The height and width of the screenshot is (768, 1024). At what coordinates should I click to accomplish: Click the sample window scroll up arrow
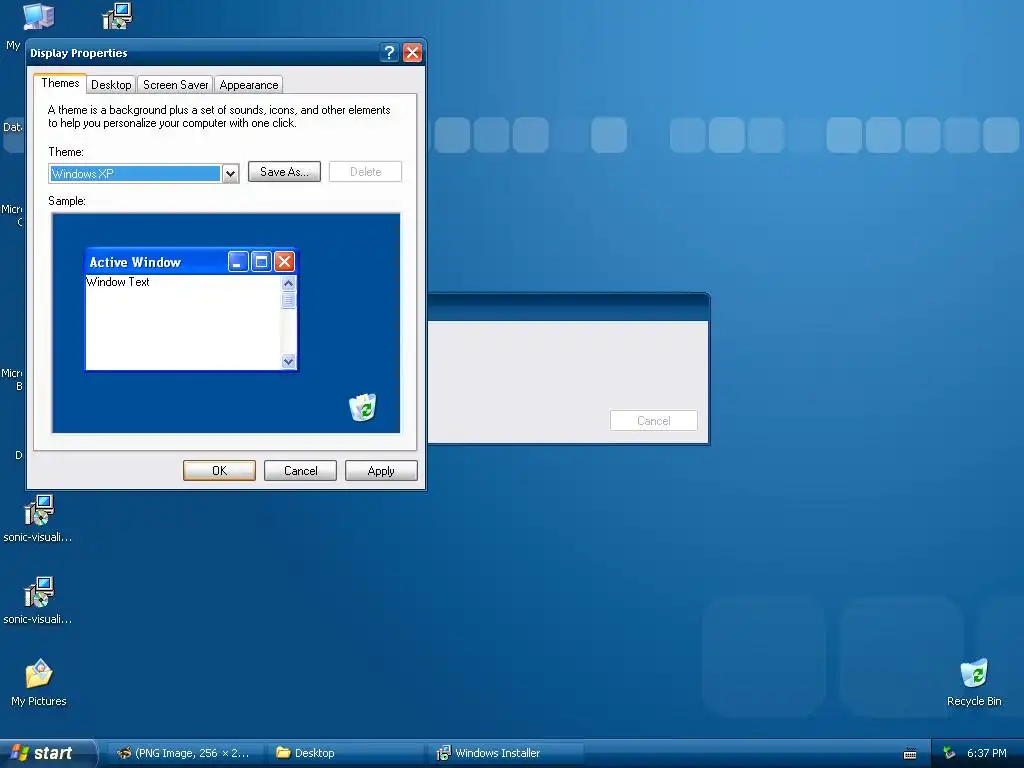[x=288, y=283]
